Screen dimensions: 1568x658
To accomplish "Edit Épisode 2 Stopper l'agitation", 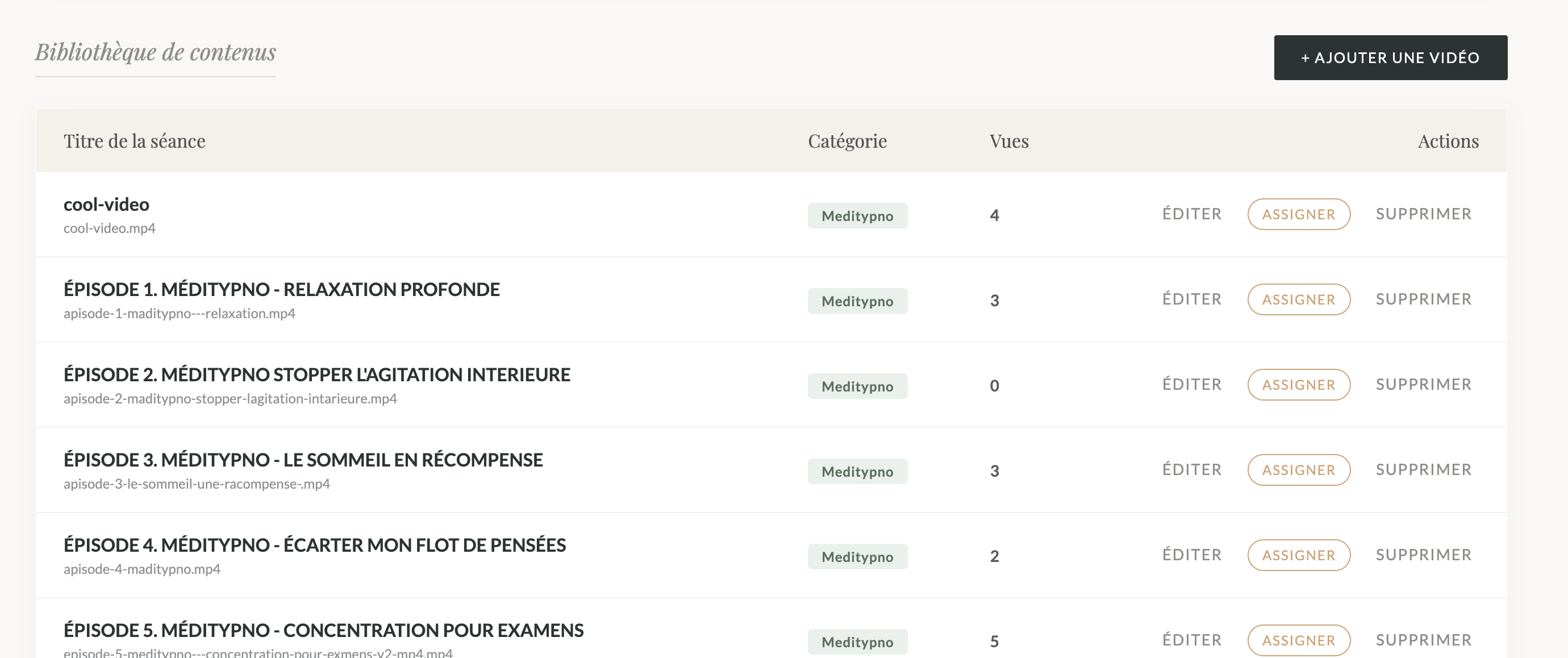I will (x=1192, y=385).
